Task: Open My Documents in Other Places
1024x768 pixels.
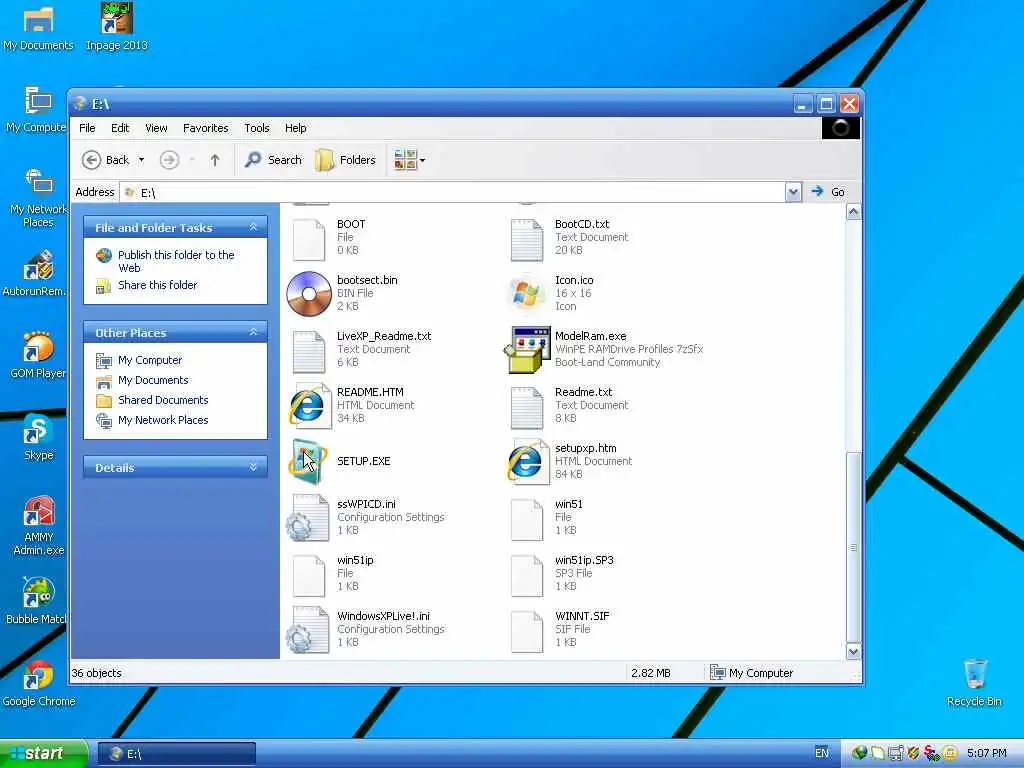Action: click(x=153, y=380)
